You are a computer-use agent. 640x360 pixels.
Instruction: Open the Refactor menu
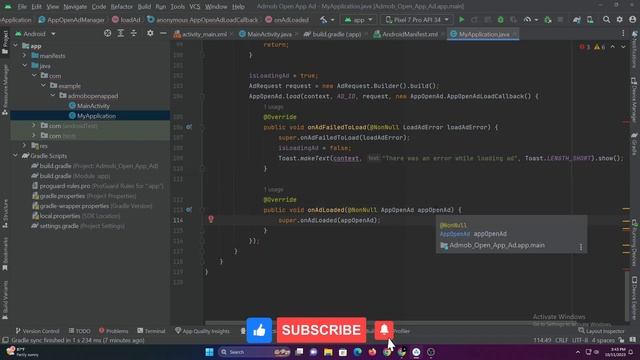click(x=122, y=7)
